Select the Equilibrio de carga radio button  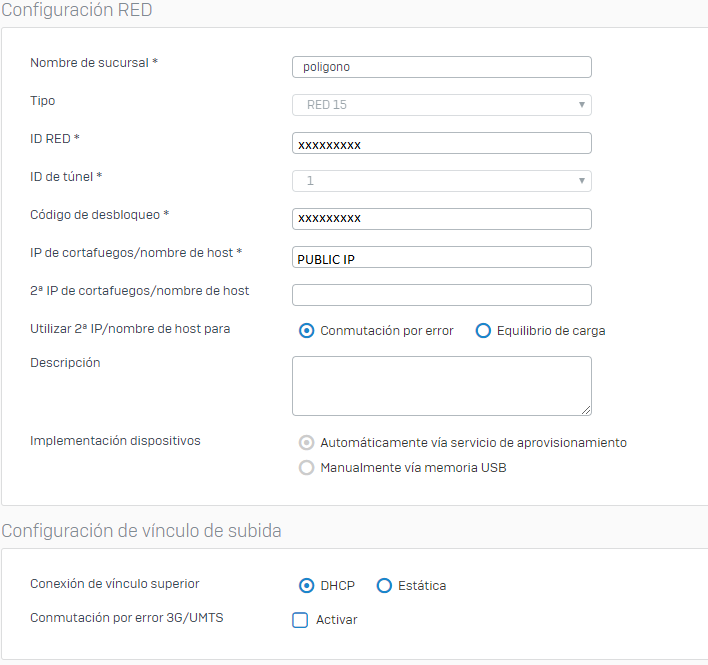click(483, 331)
